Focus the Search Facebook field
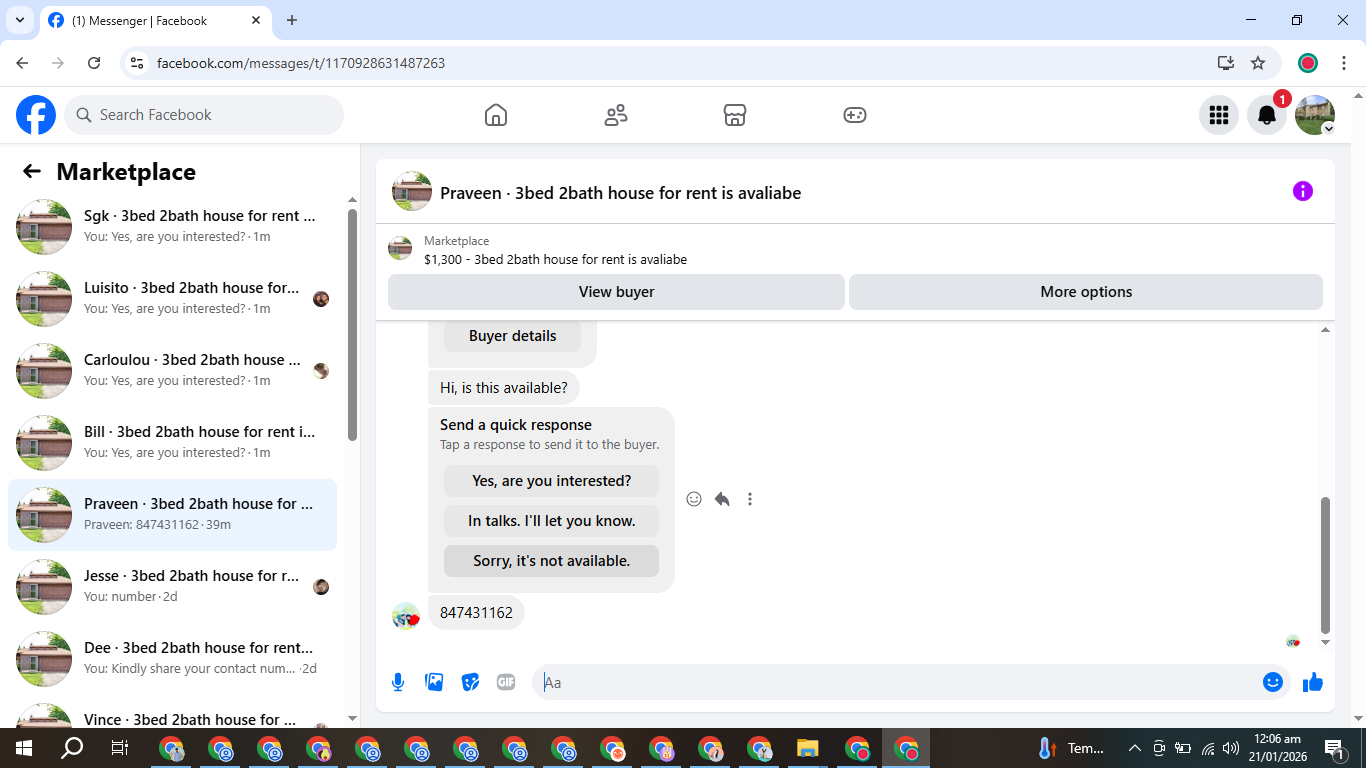Screen dimensions: 1366x768 click(x=204, y=115)
